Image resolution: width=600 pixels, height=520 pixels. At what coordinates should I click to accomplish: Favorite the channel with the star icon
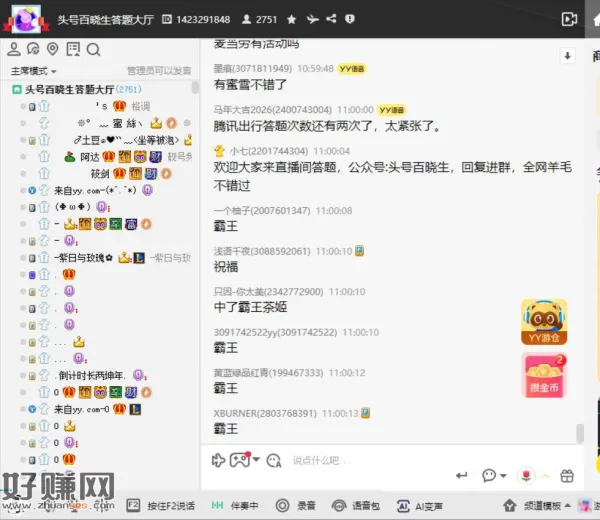pyautogui.click(x=292, y=19)
